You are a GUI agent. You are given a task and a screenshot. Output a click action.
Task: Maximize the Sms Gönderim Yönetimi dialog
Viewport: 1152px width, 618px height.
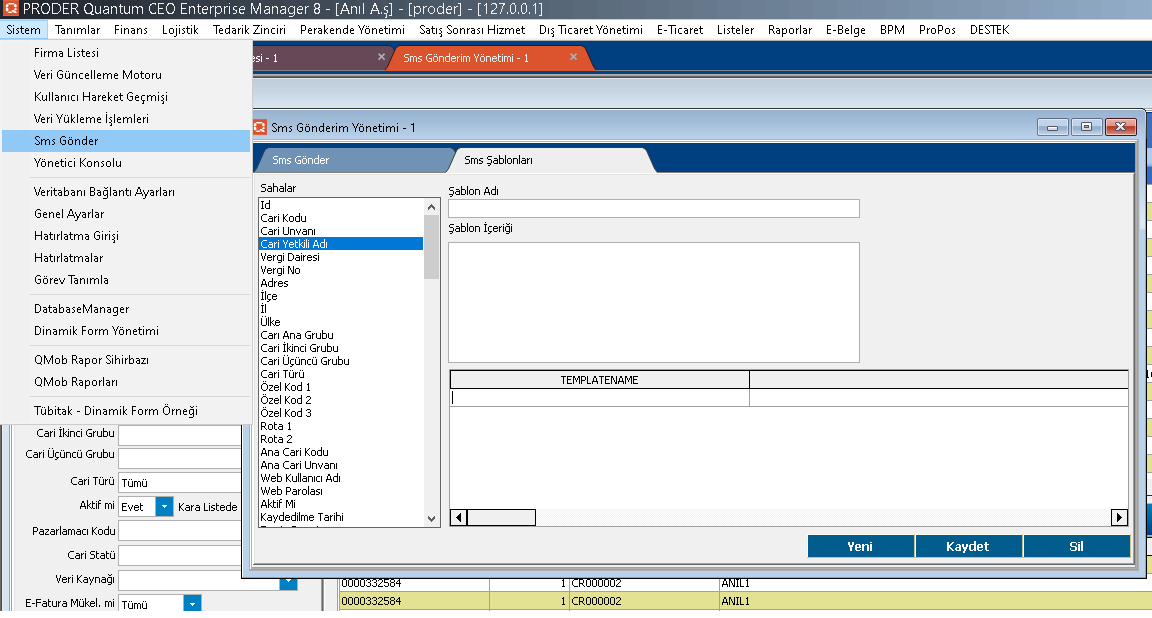point(1086,127)
